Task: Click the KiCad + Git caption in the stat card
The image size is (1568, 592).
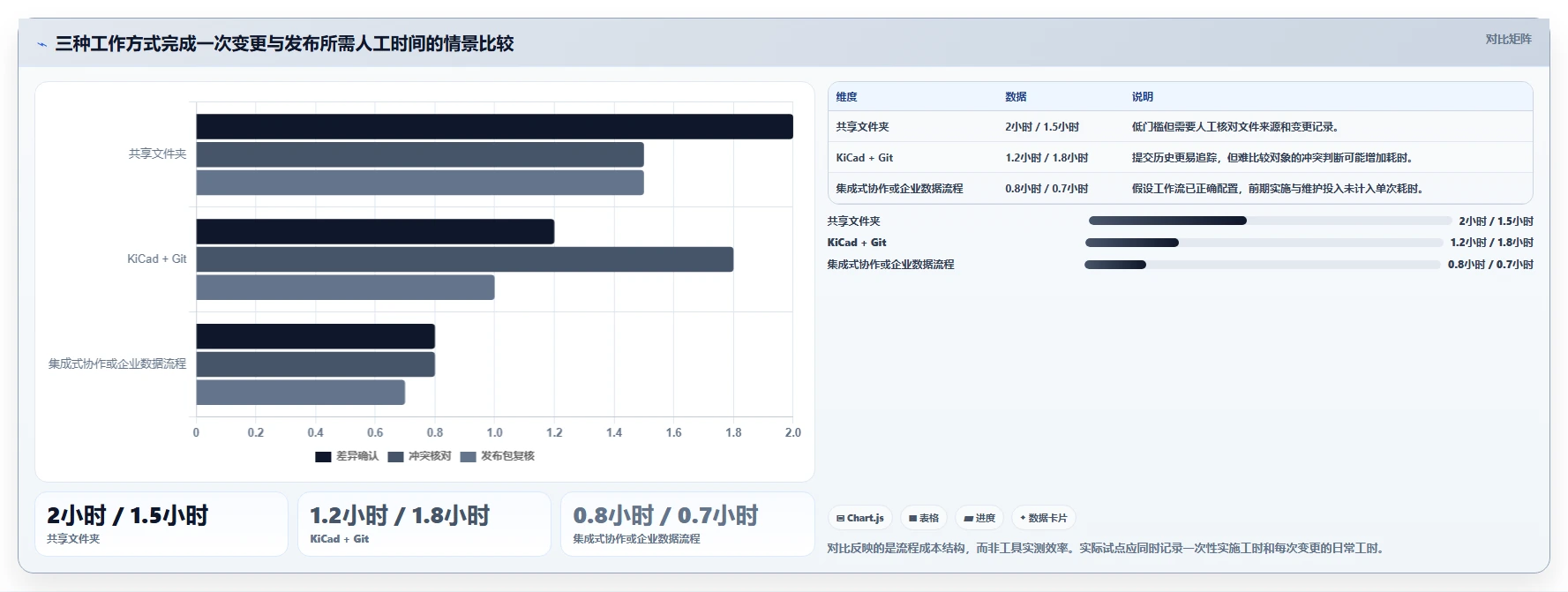Action: click(339, 539)
